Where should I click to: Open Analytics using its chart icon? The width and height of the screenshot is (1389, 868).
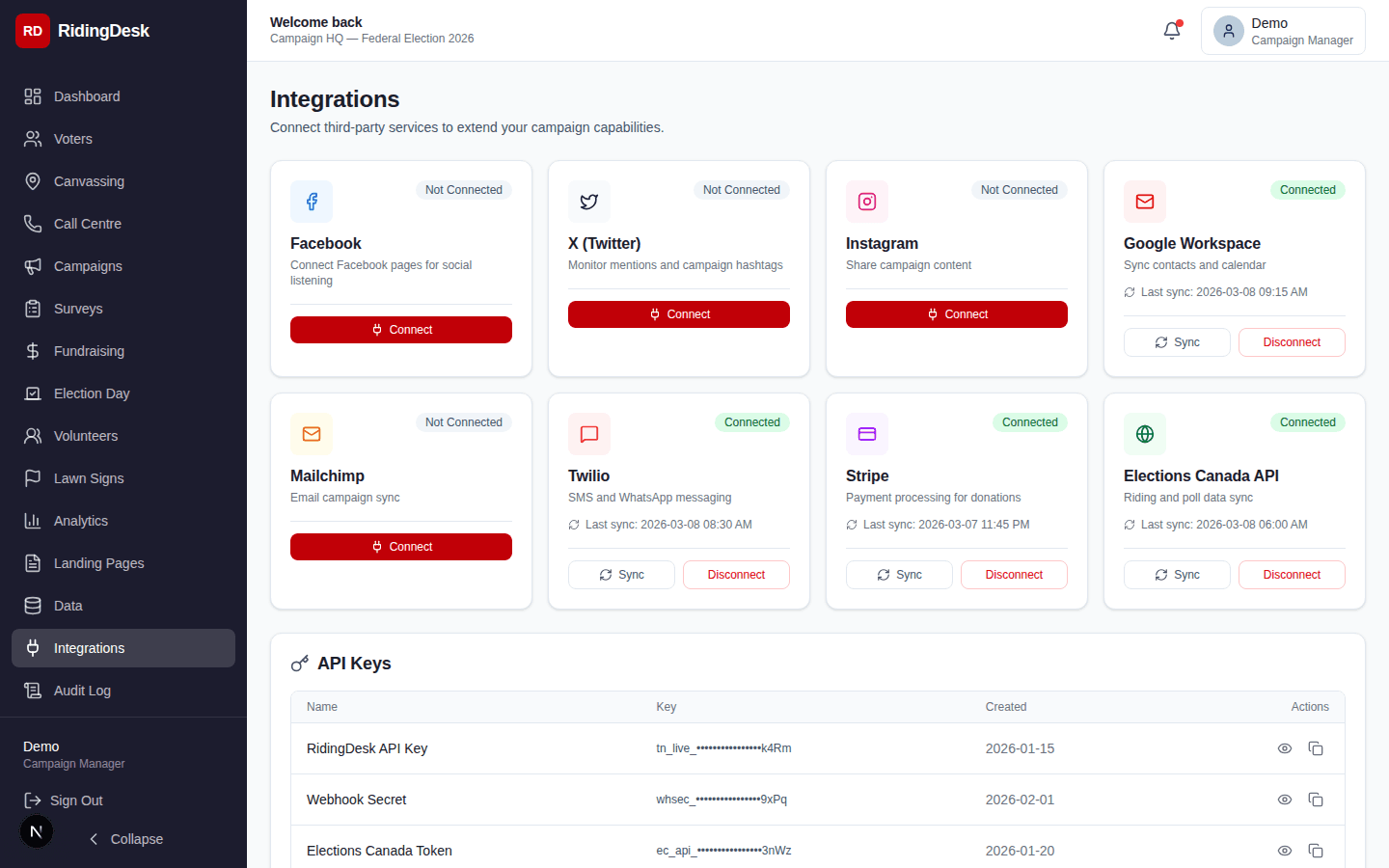coord(35,521)
